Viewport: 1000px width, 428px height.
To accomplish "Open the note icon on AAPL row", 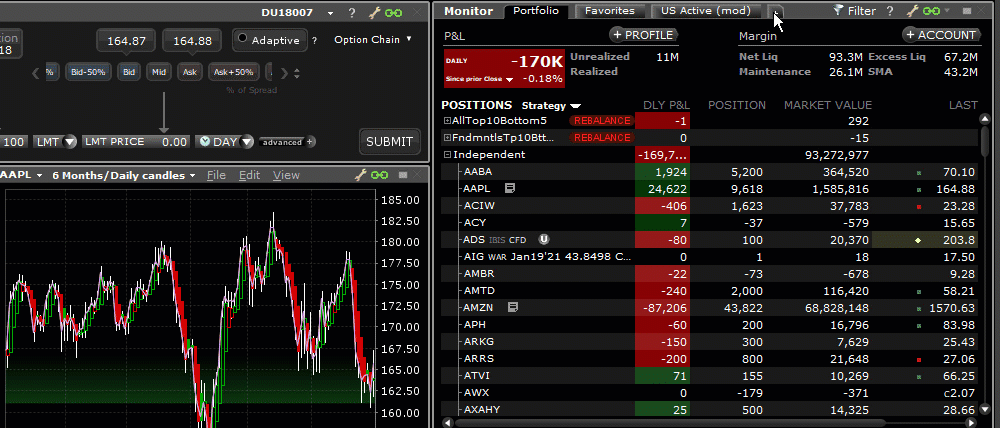I will [x=510, y=188].
